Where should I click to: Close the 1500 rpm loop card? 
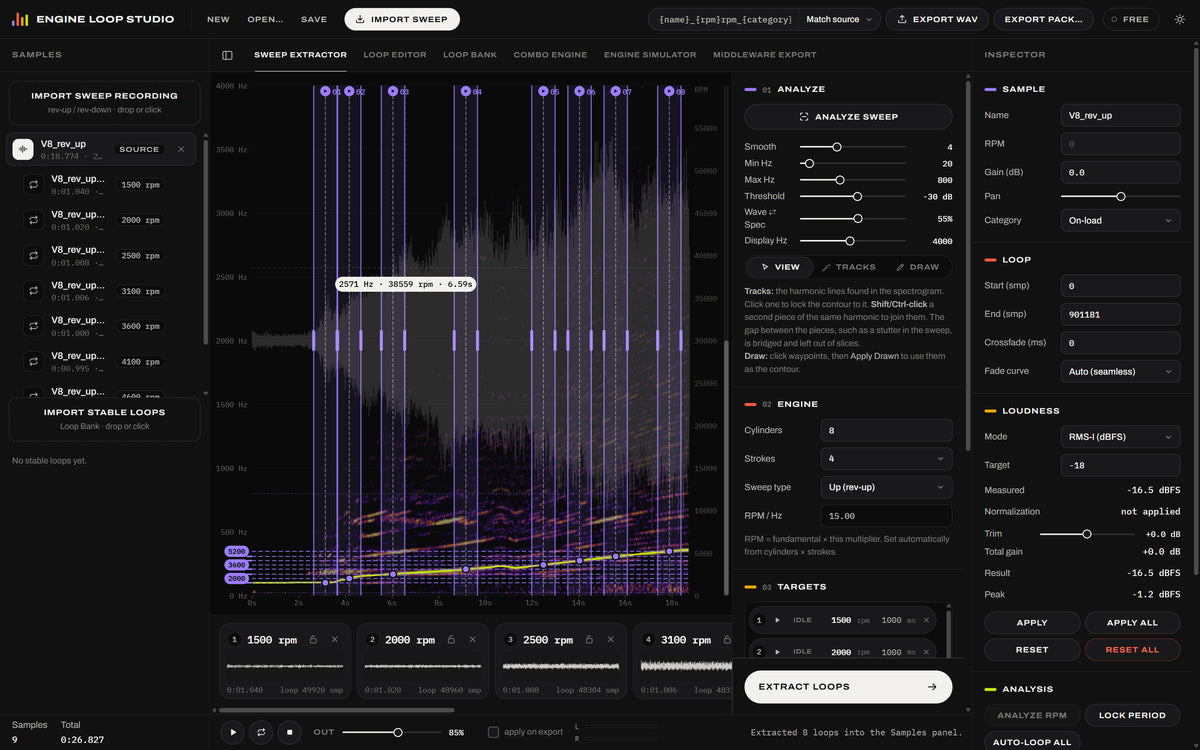(335, 640)
